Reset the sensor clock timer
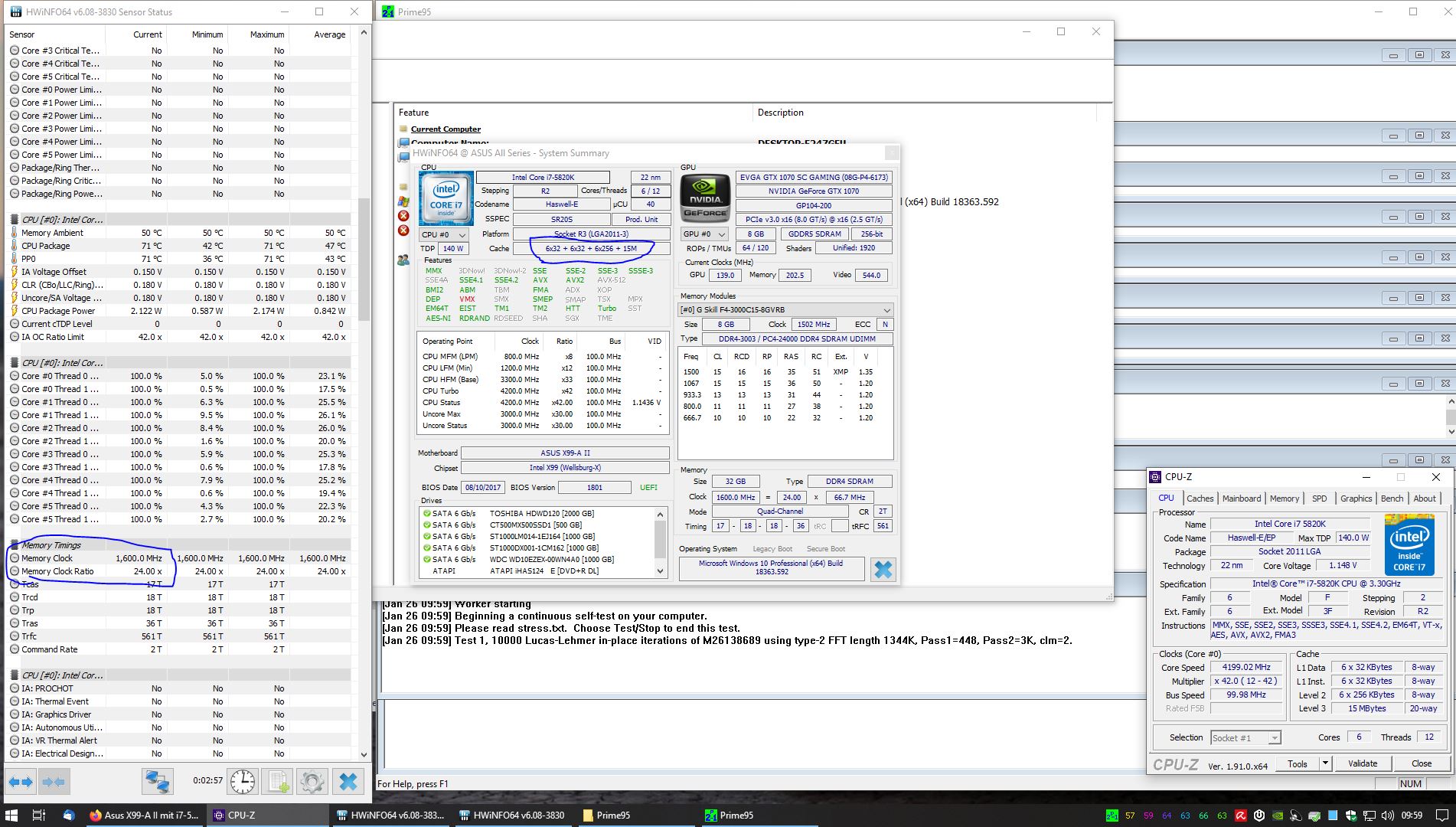Viewport: 1456px width, 827px height. [243, 781]
